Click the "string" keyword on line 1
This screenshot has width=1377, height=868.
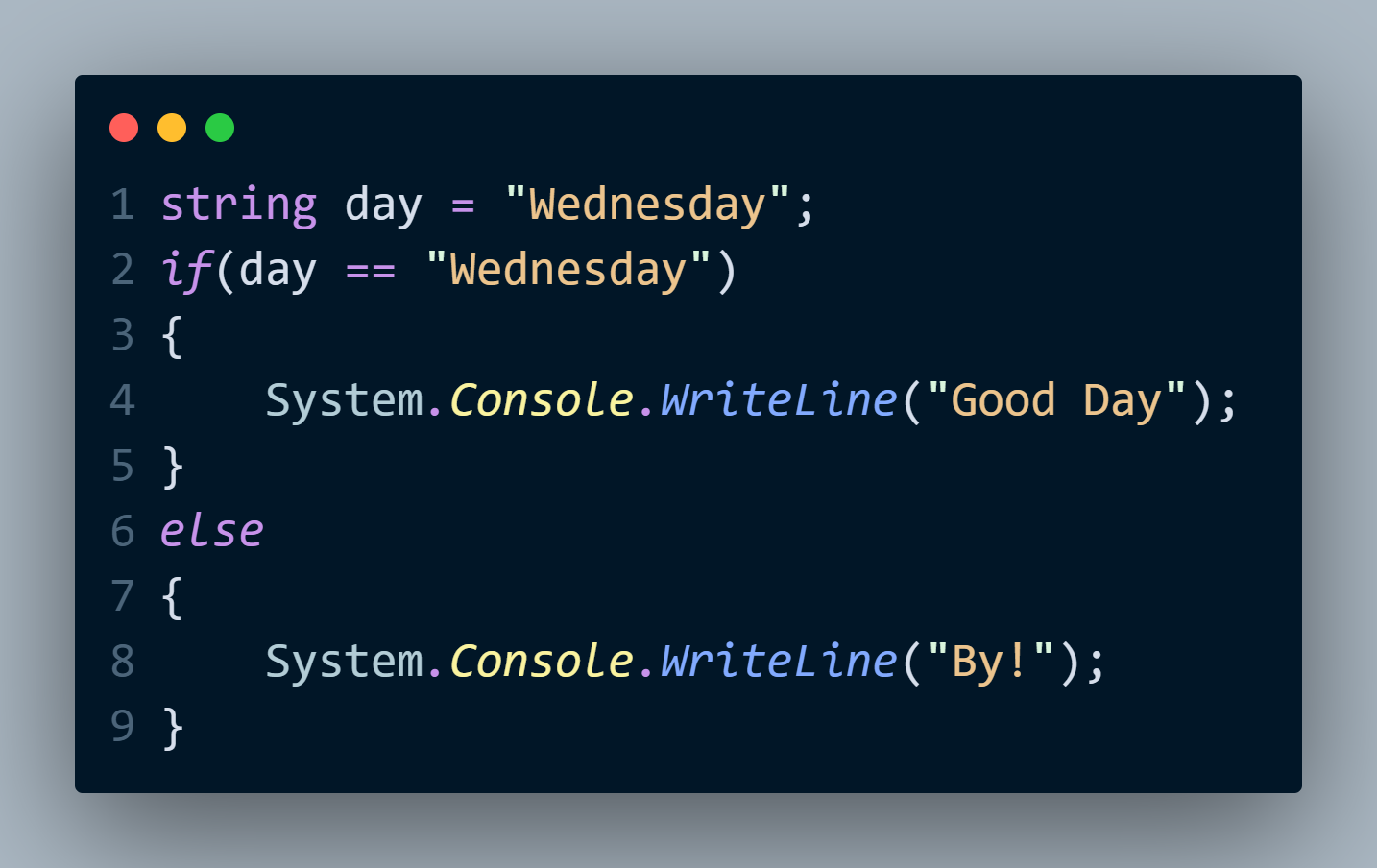pos(238,205)
